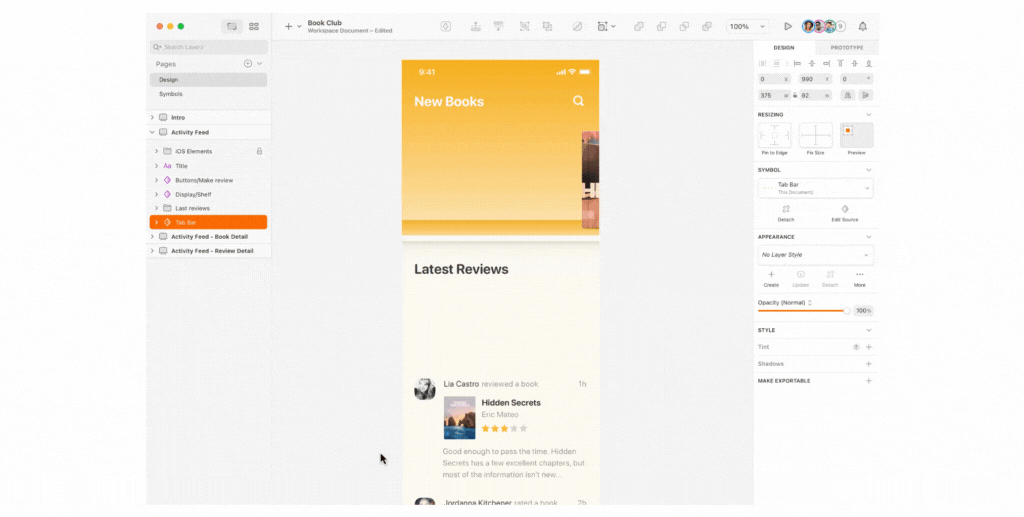Click the Backward arrange toolbar icon
The width and height of the screenshot is (1024, 517).
[x=499, y=27]
